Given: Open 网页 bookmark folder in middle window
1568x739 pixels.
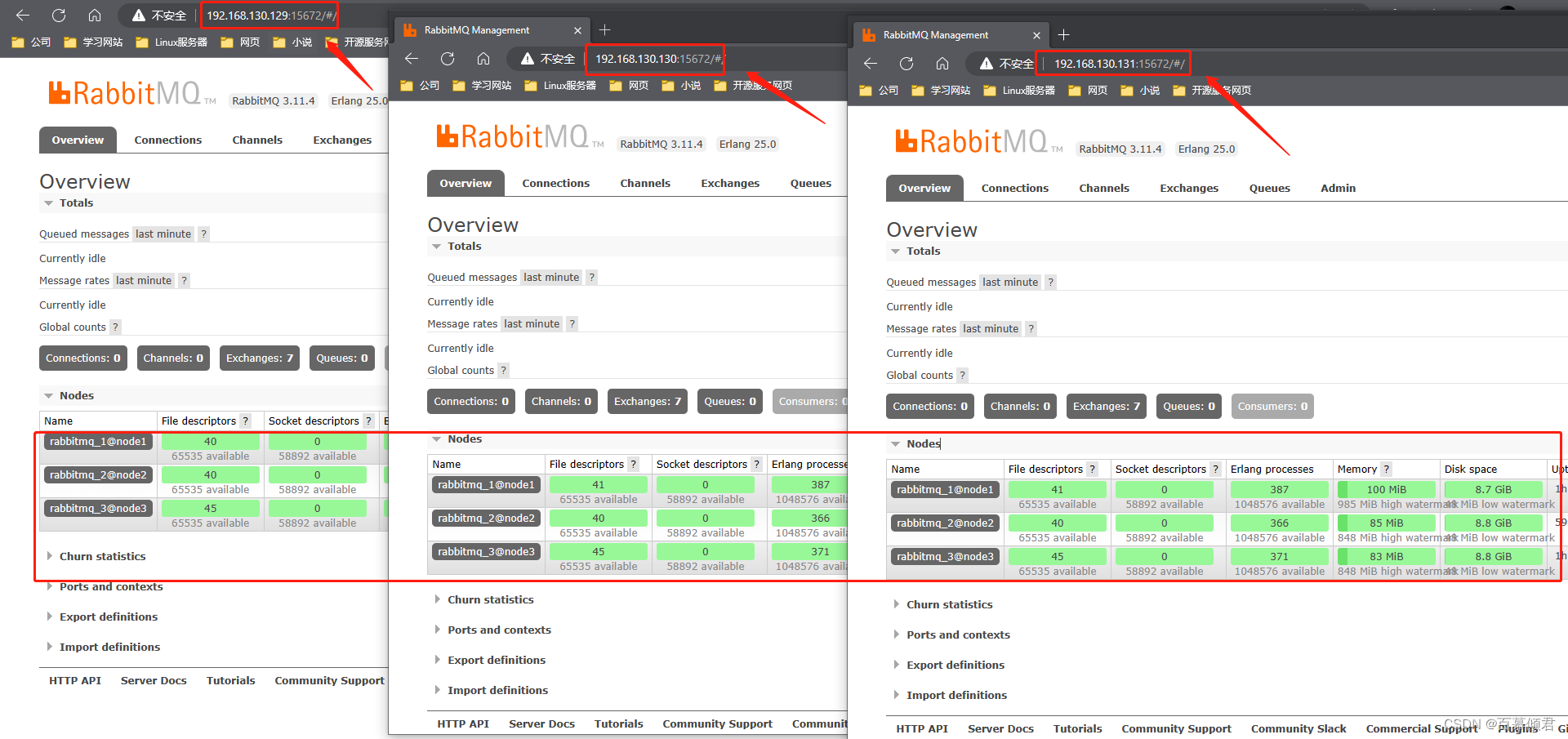Looking at the screenshot, I should point(629,86).
